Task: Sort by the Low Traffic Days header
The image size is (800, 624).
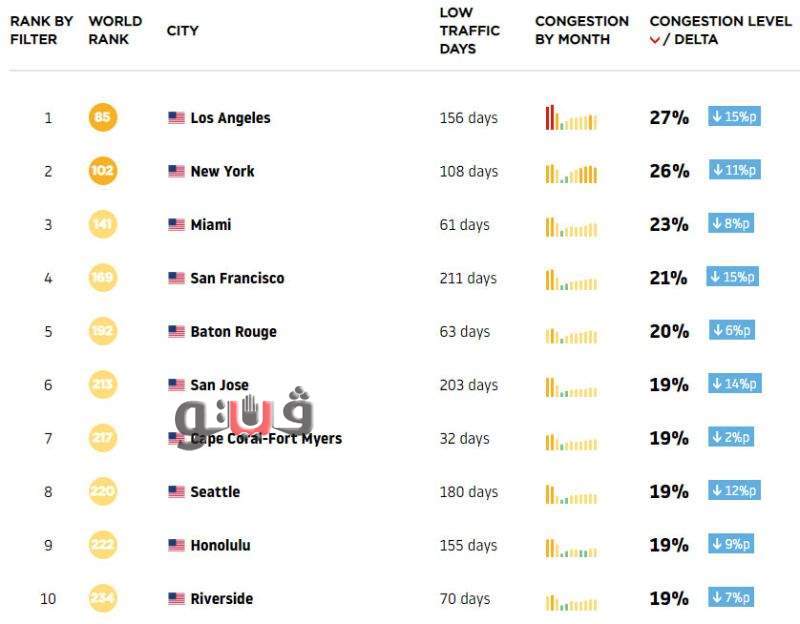Action: (x=469, y=30)
